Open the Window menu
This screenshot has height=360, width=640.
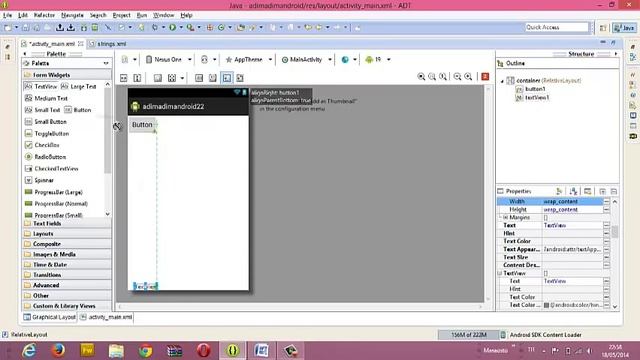pyautogui.click(x=163, y=15)
